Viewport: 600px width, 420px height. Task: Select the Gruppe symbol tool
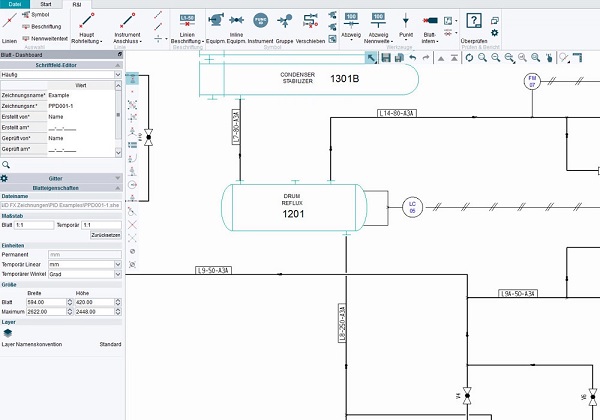(284, 28)
